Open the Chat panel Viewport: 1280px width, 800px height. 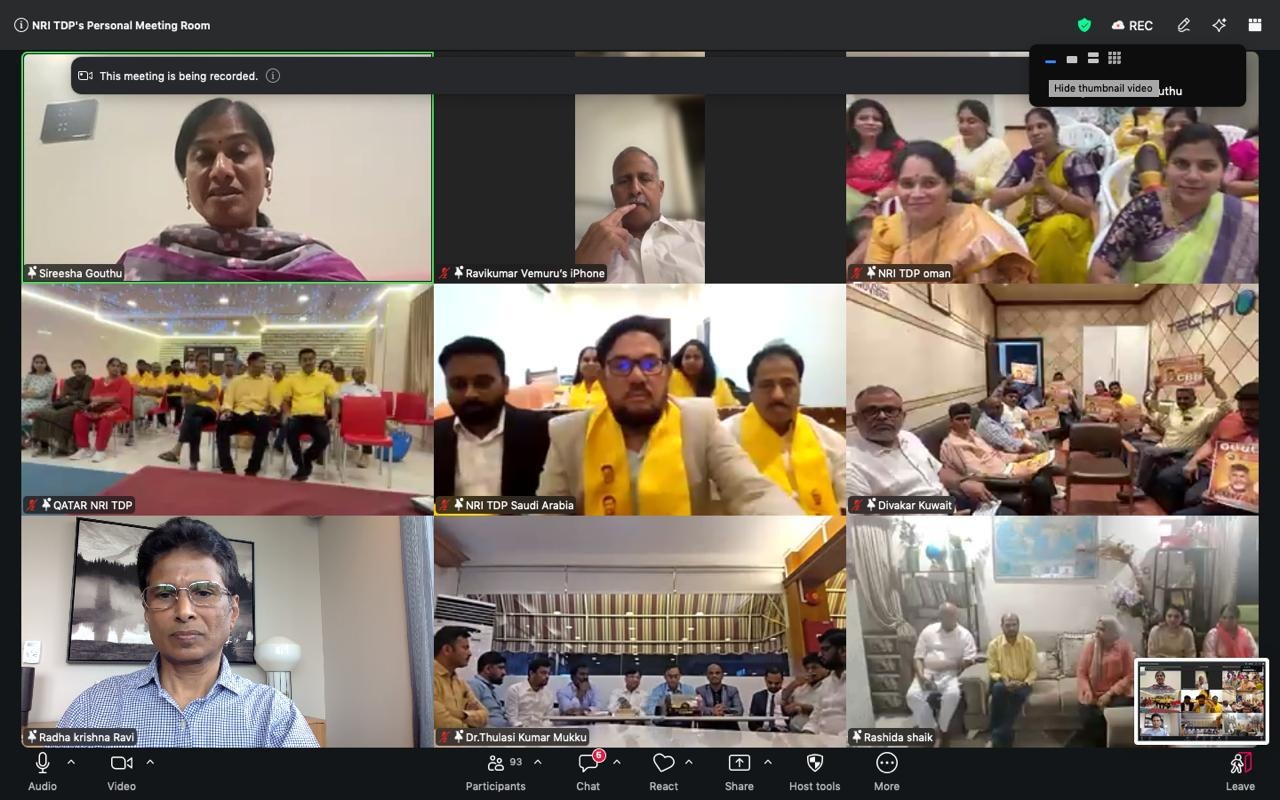(588, 771)
